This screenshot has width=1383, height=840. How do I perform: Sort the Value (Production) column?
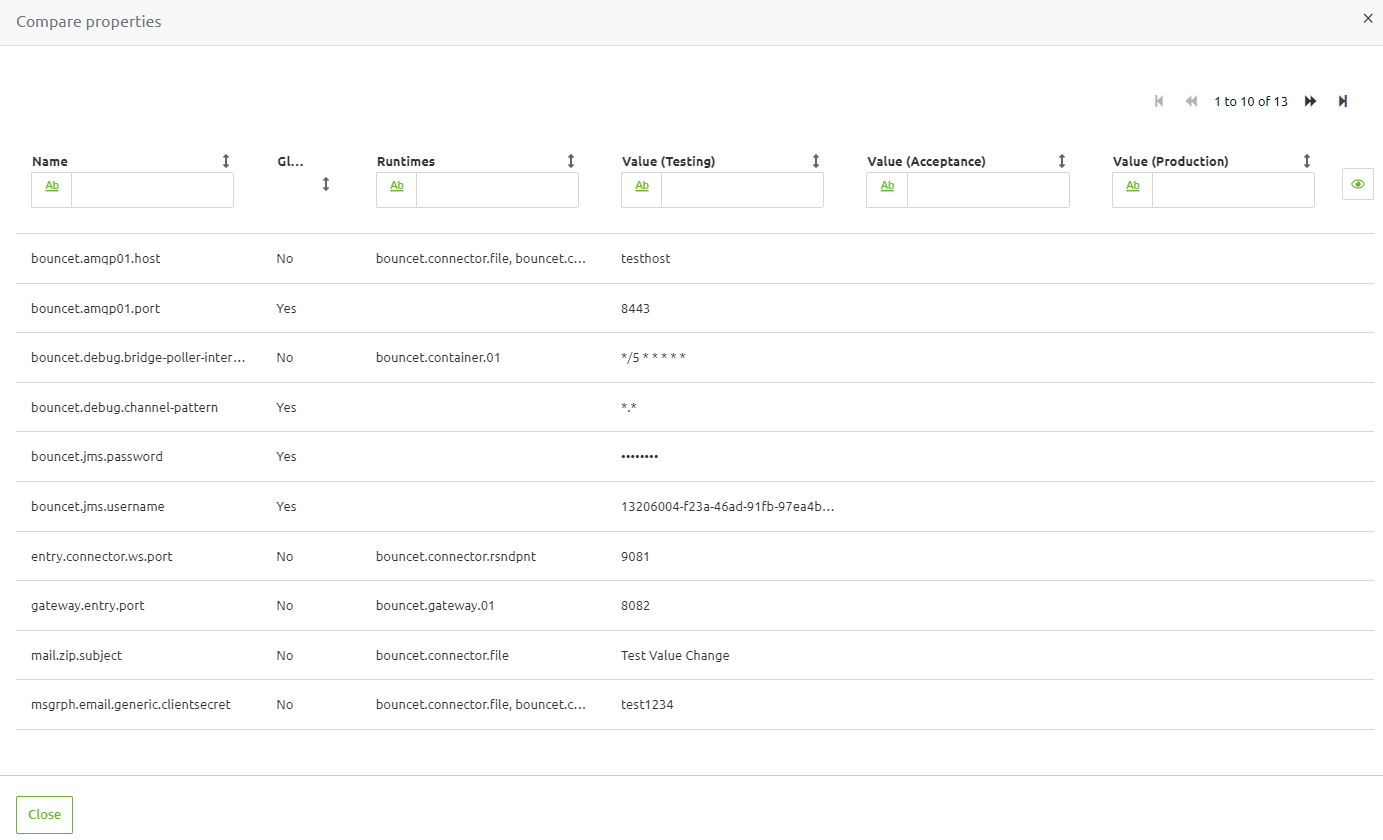pyautogui.click(x=1306, y=160)
